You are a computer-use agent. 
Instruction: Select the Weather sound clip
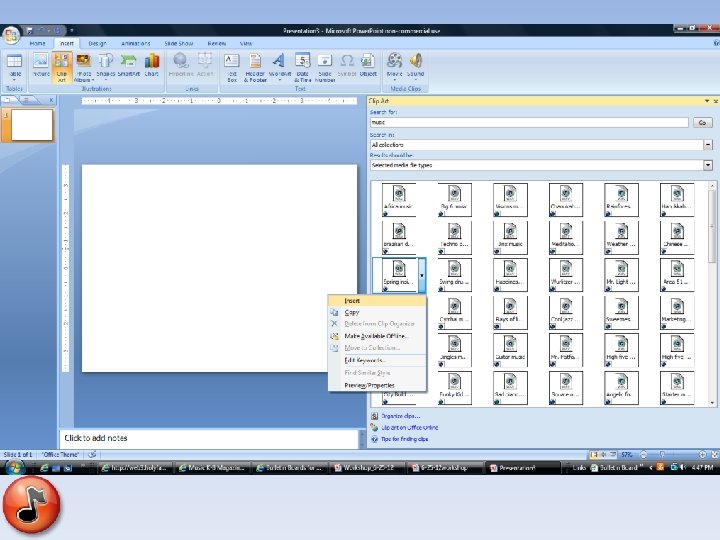point(621,237)
